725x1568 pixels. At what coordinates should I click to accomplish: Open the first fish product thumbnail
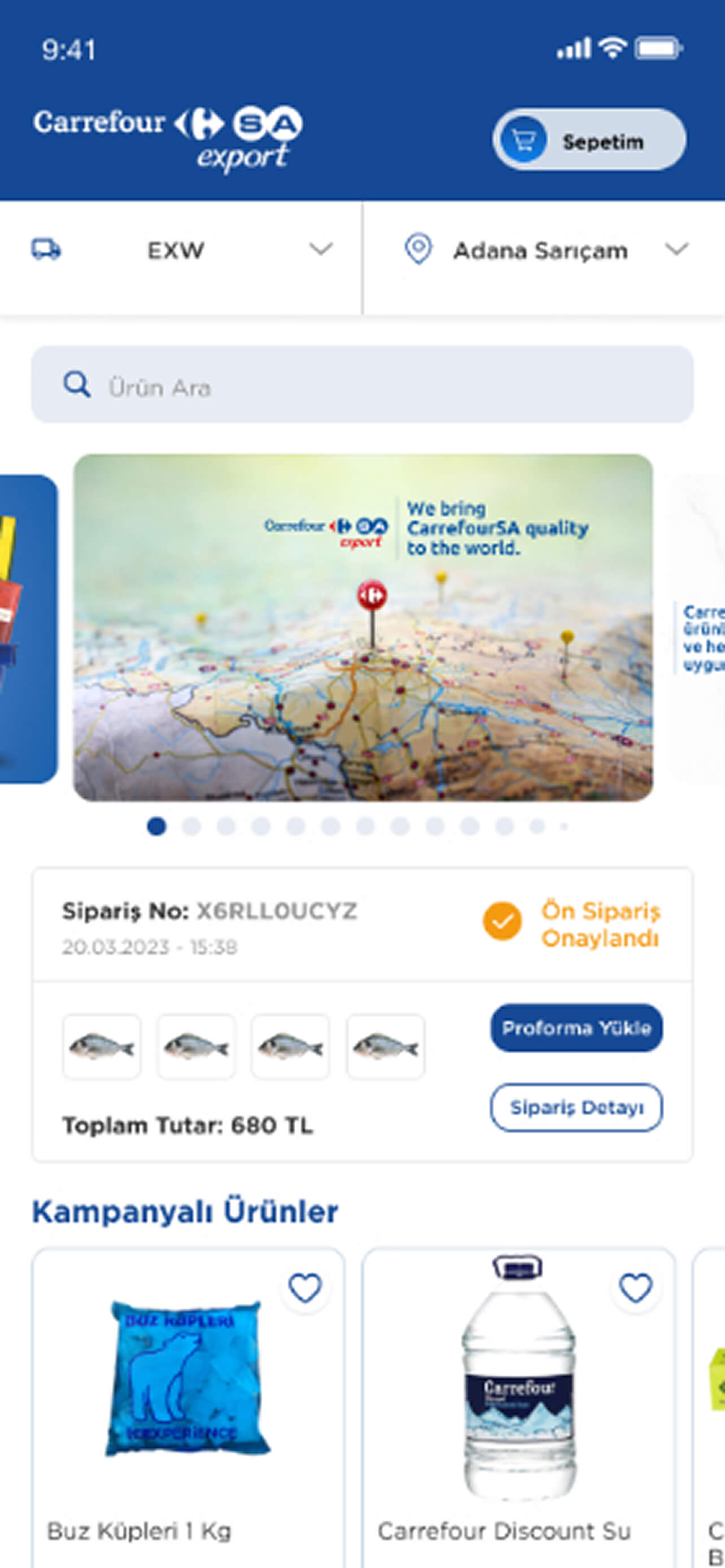[102, 1047]
